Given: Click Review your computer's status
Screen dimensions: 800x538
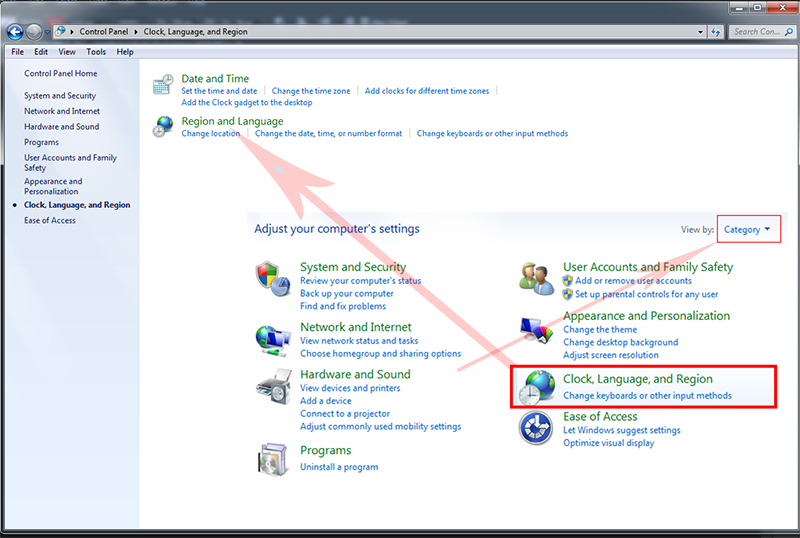Looking at the screenshot, I should [361, 281].
